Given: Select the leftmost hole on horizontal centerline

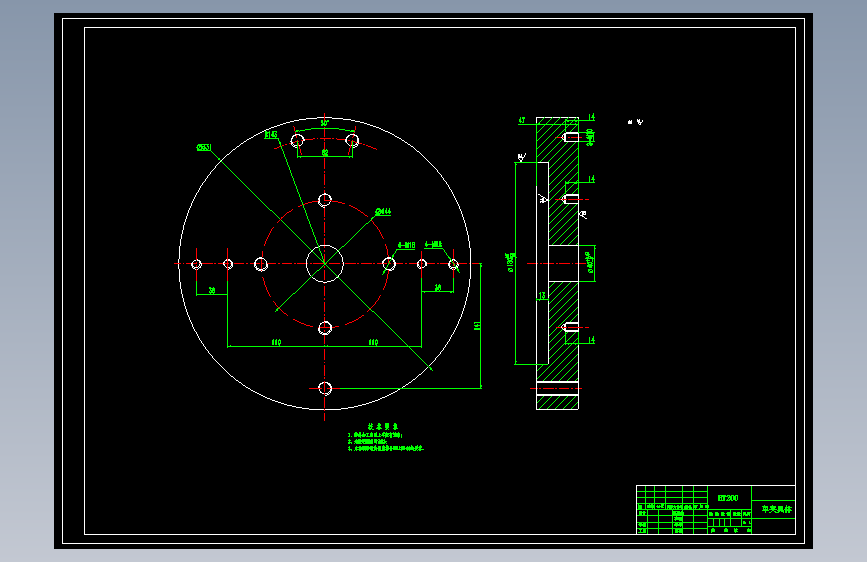Looking at the screenshot, I should pyautogui.click(x=196, y=264).
